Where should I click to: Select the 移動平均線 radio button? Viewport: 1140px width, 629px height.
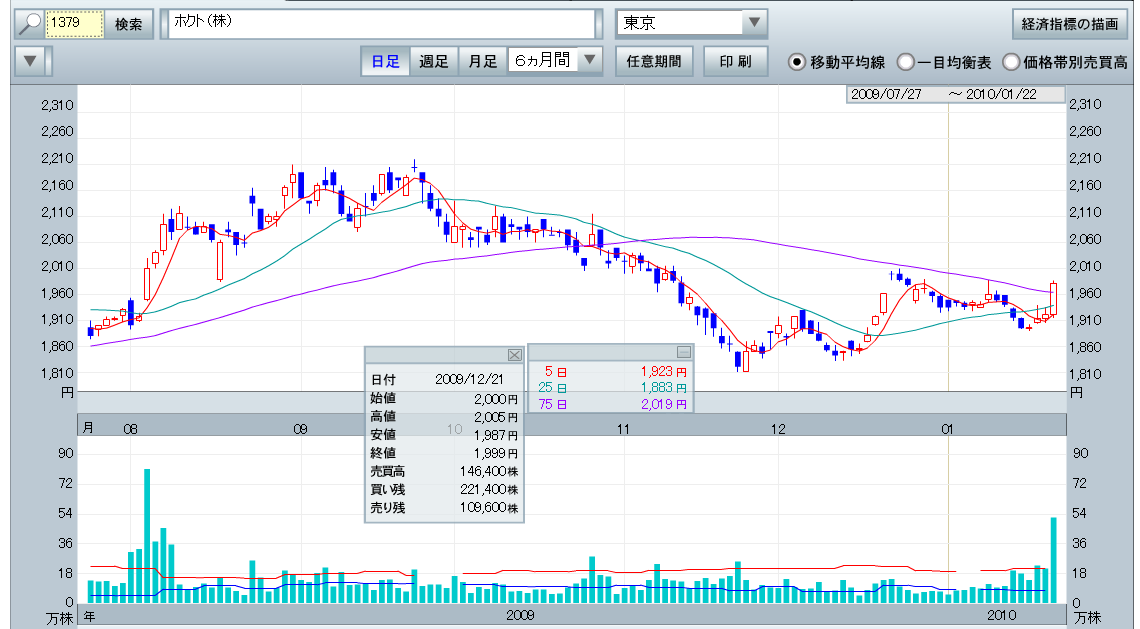(x=797, y=62)
